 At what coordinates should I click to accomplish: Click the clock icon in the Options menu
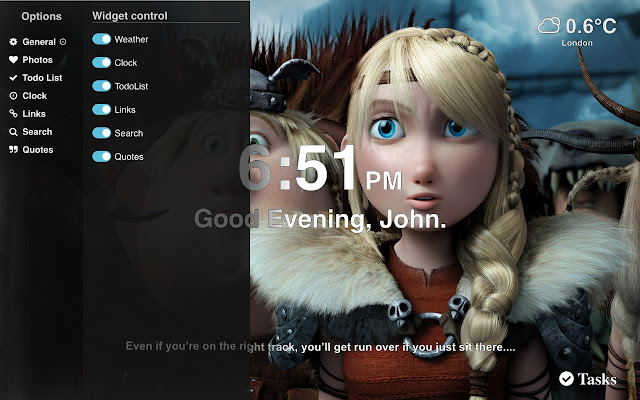pyautogui.click(x=13, y=96)
